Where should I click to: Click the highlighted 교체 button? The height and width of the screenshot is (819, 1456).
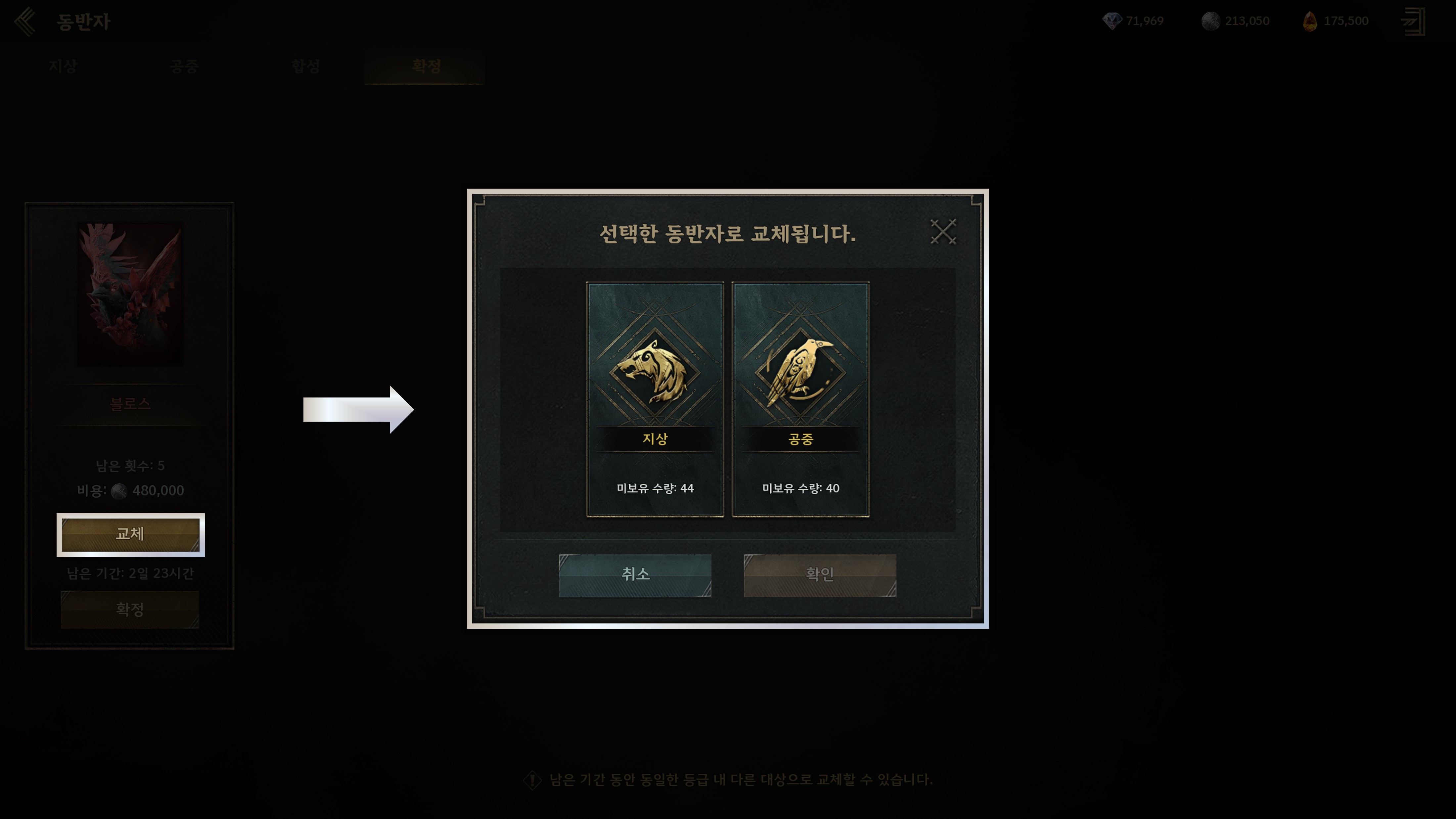130,534
